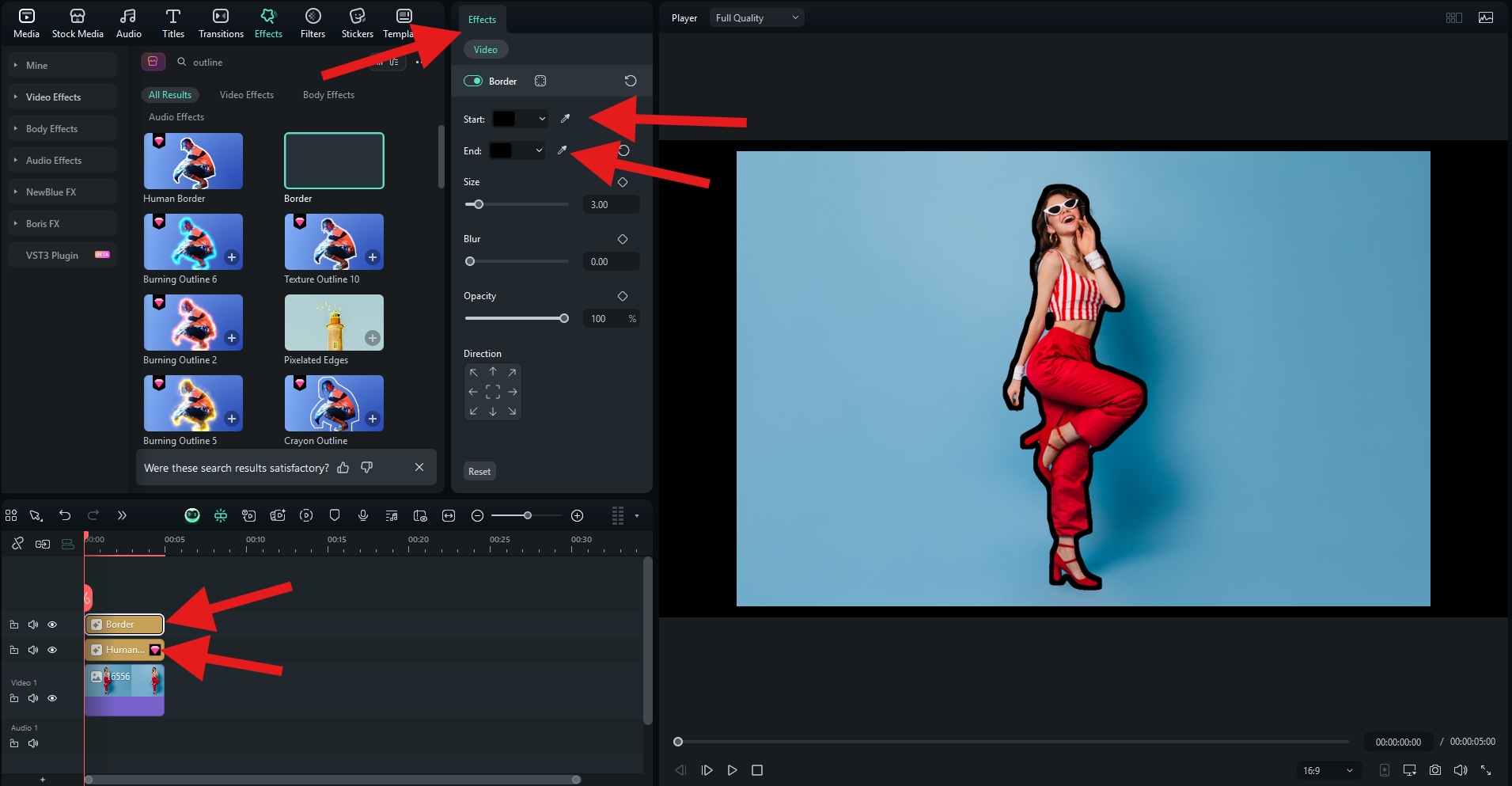Click the Reset button in Effects panel
The width and height of the screenshot is (1512, 786).
(479, 472)
